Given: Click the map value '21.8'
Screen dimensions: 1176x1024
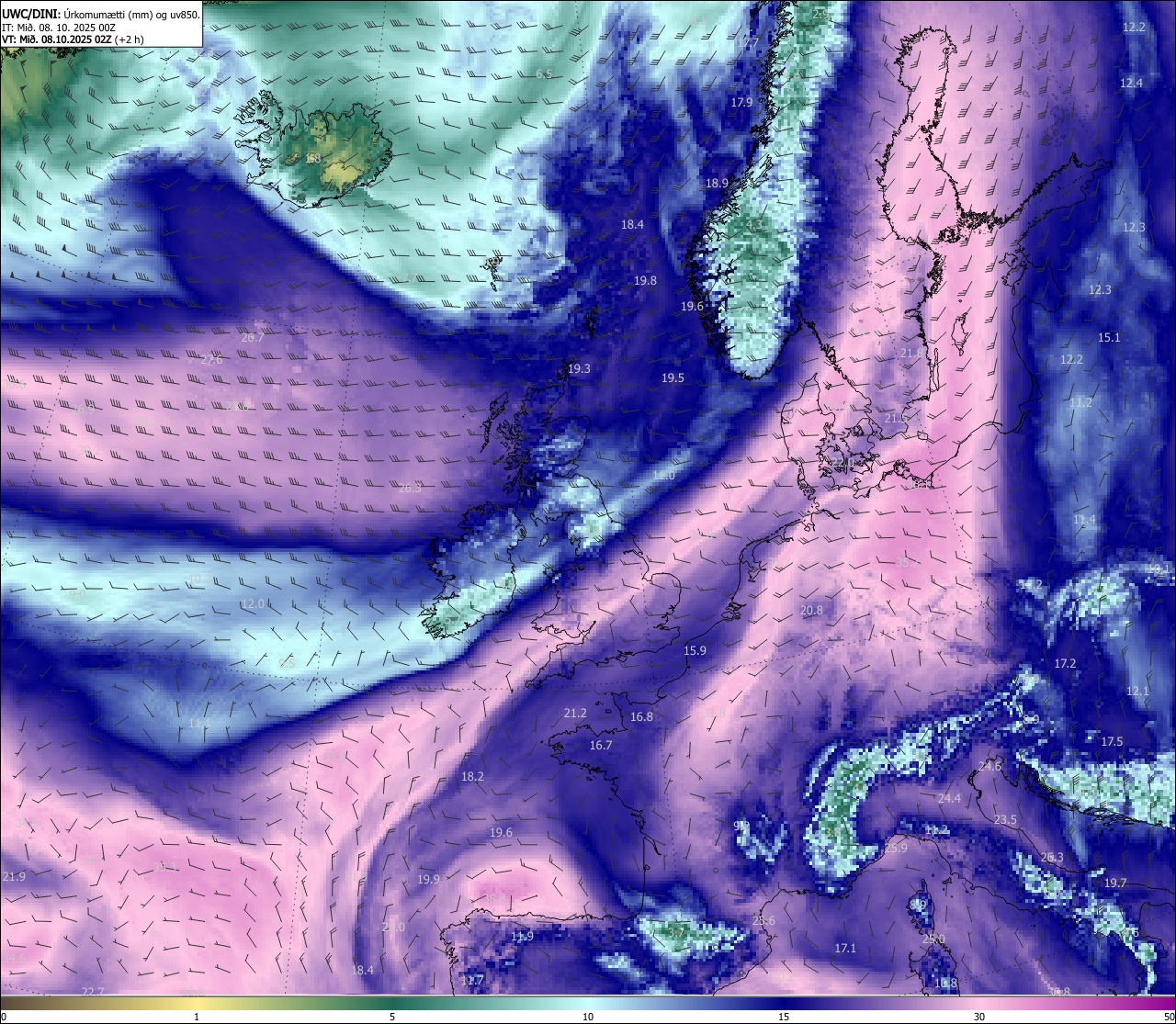Looking at the screenshot, I should [x=911, y=354].
